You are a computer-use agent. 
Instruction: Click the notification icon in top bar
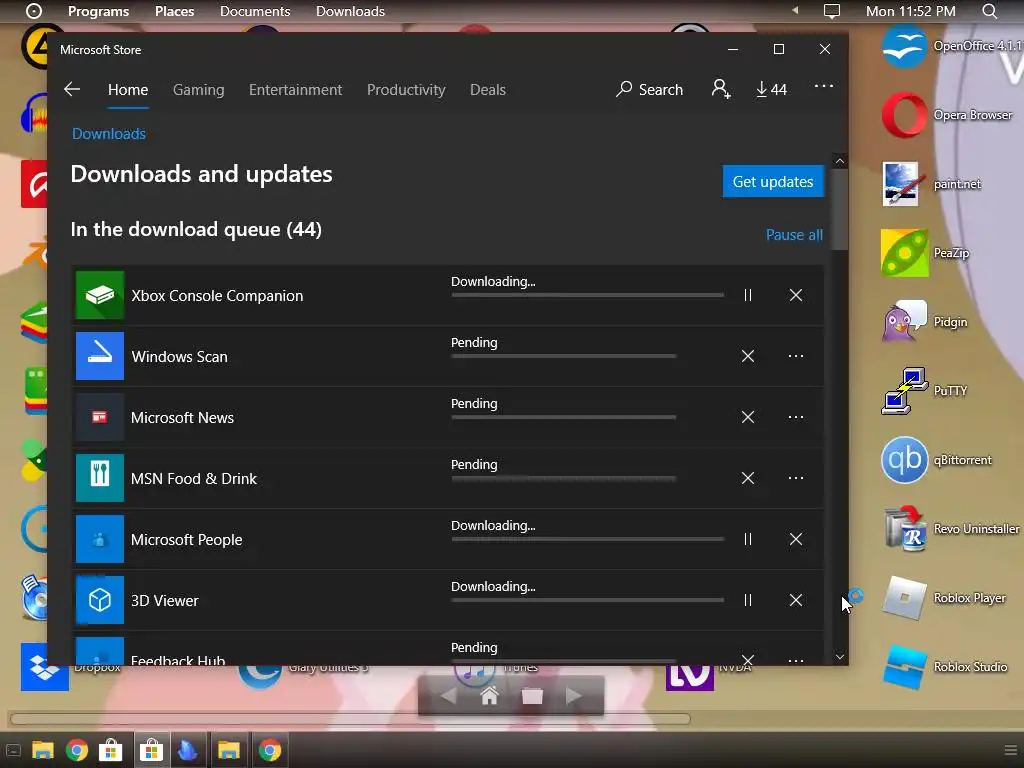point(831,11)
